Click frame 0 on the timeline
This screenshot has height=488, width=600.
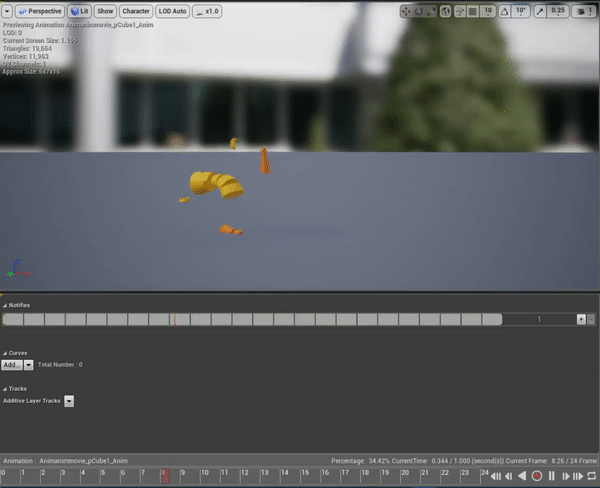(3, 473)
